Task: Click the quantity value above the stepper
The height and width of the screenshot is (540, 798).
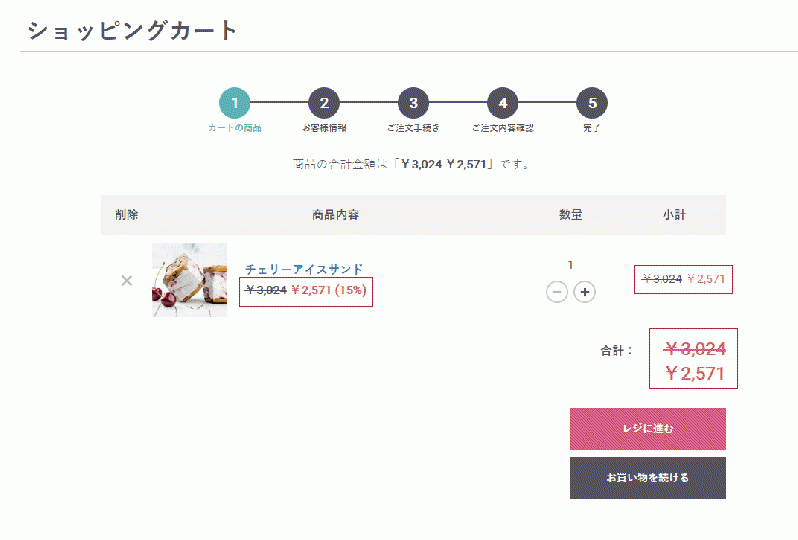Action: [571, 265]
